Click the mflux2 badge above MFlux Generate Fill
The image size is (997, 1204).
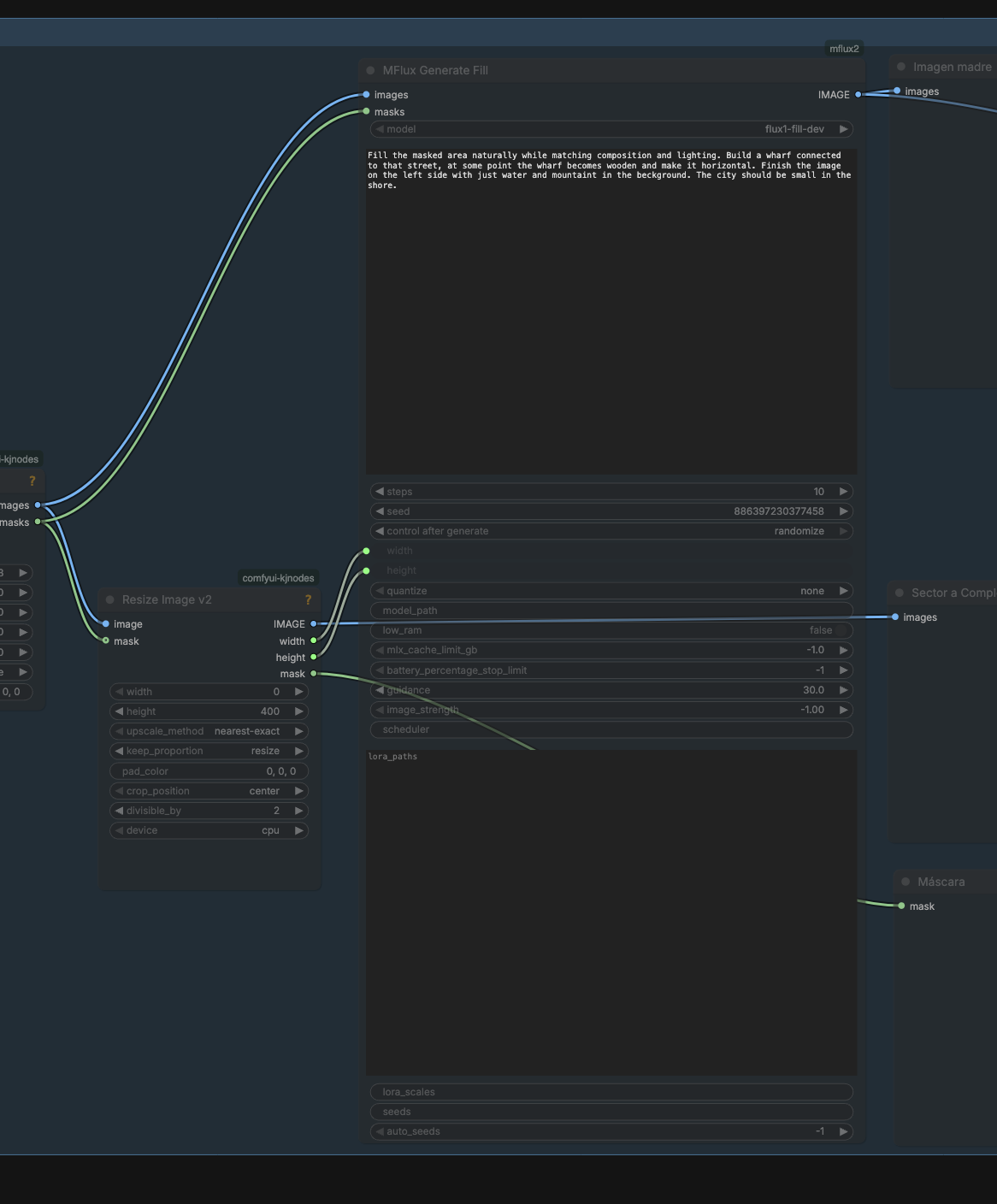point(844,49)
